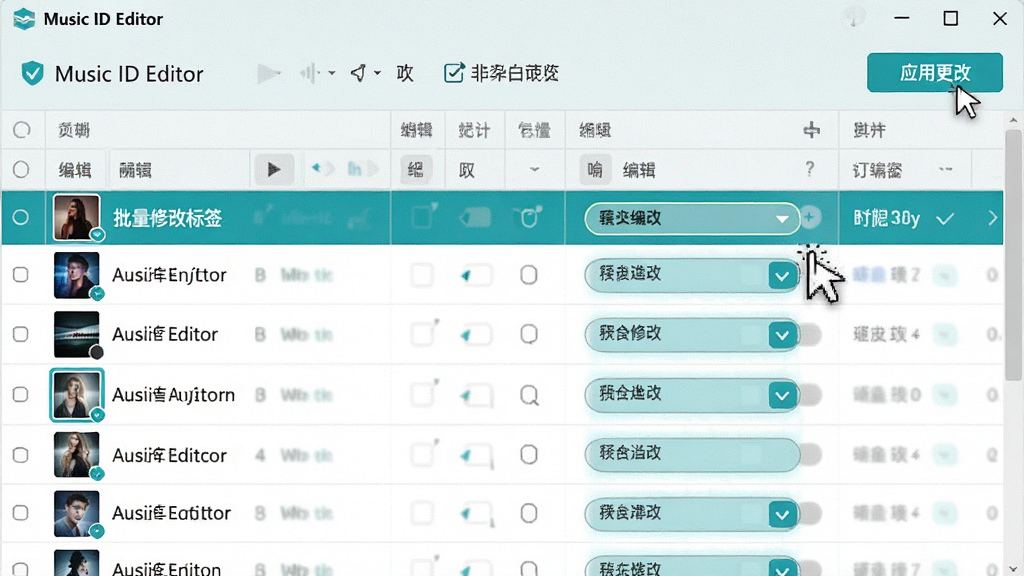
Task: Click the vertical scrollbar thumb
Action: click(1013, 255)
